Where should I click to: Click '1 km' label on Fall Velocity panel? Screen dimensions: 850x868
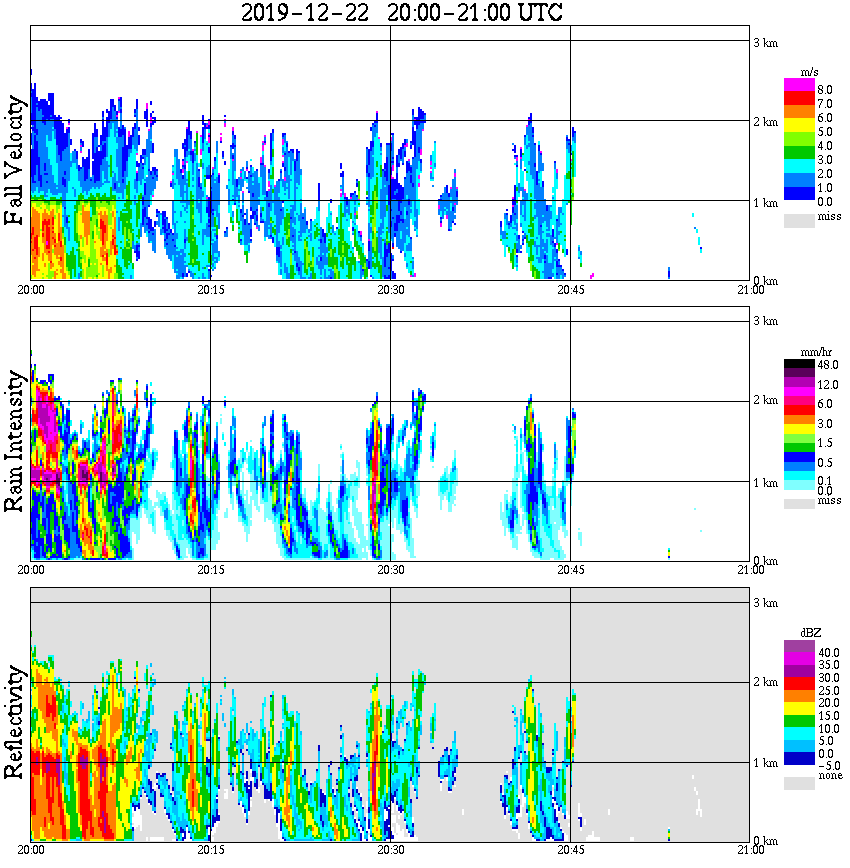coord(765,203)
